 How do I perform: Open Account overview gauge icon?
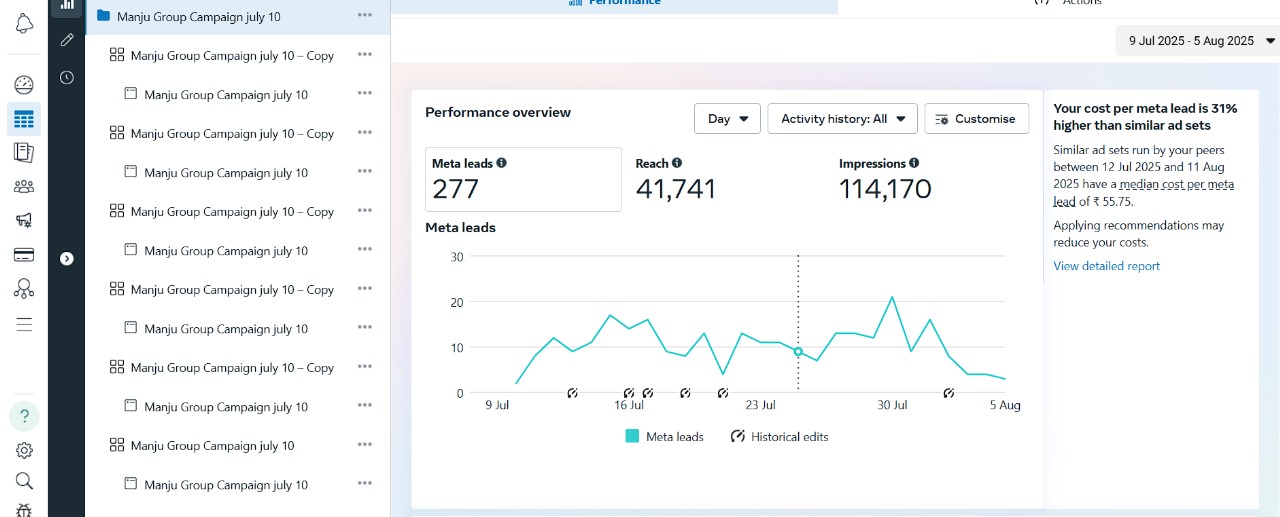(x=24, y=85)
